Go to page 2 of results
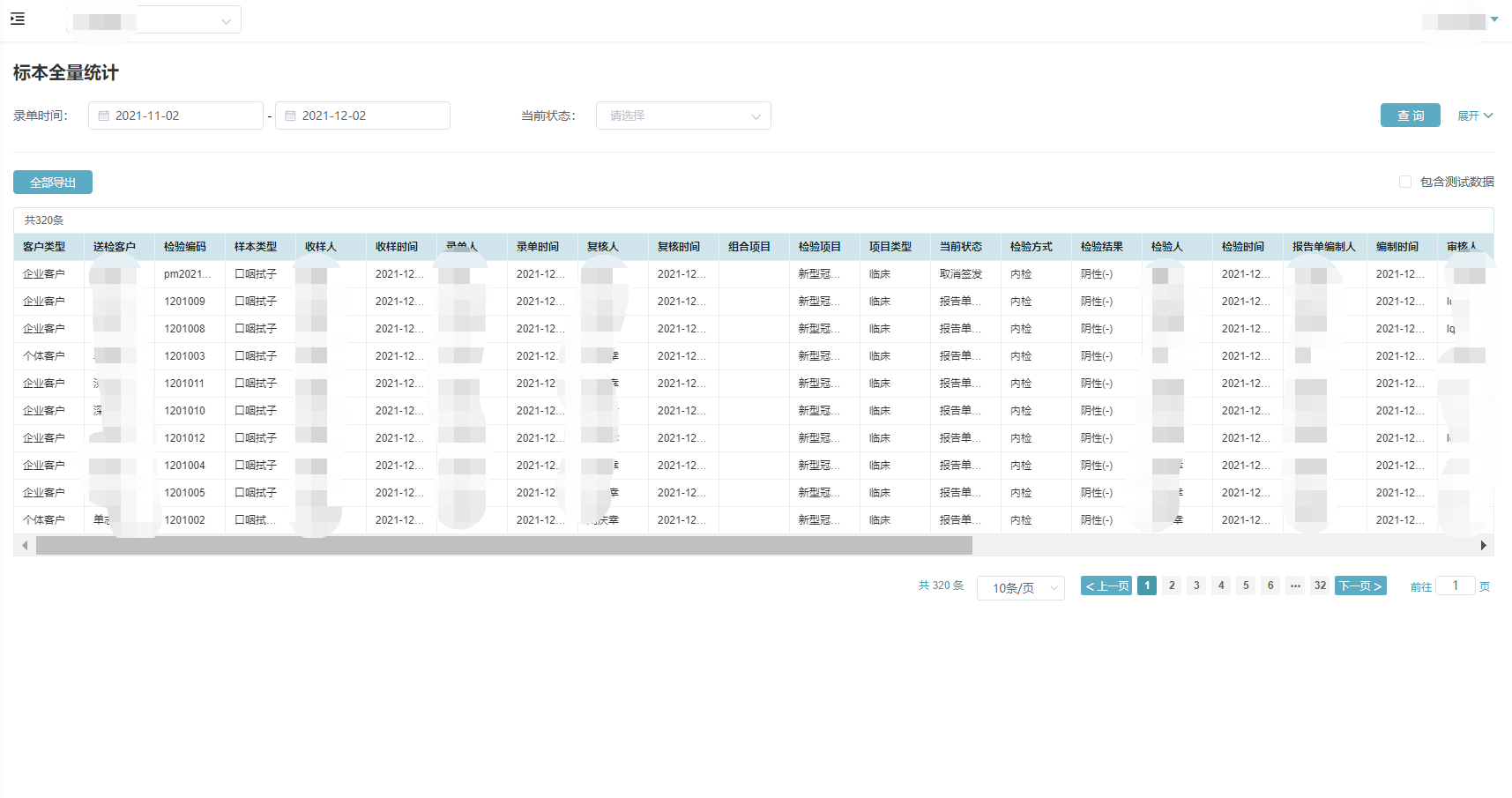The image size is (1512, 798). [1172, 585]
